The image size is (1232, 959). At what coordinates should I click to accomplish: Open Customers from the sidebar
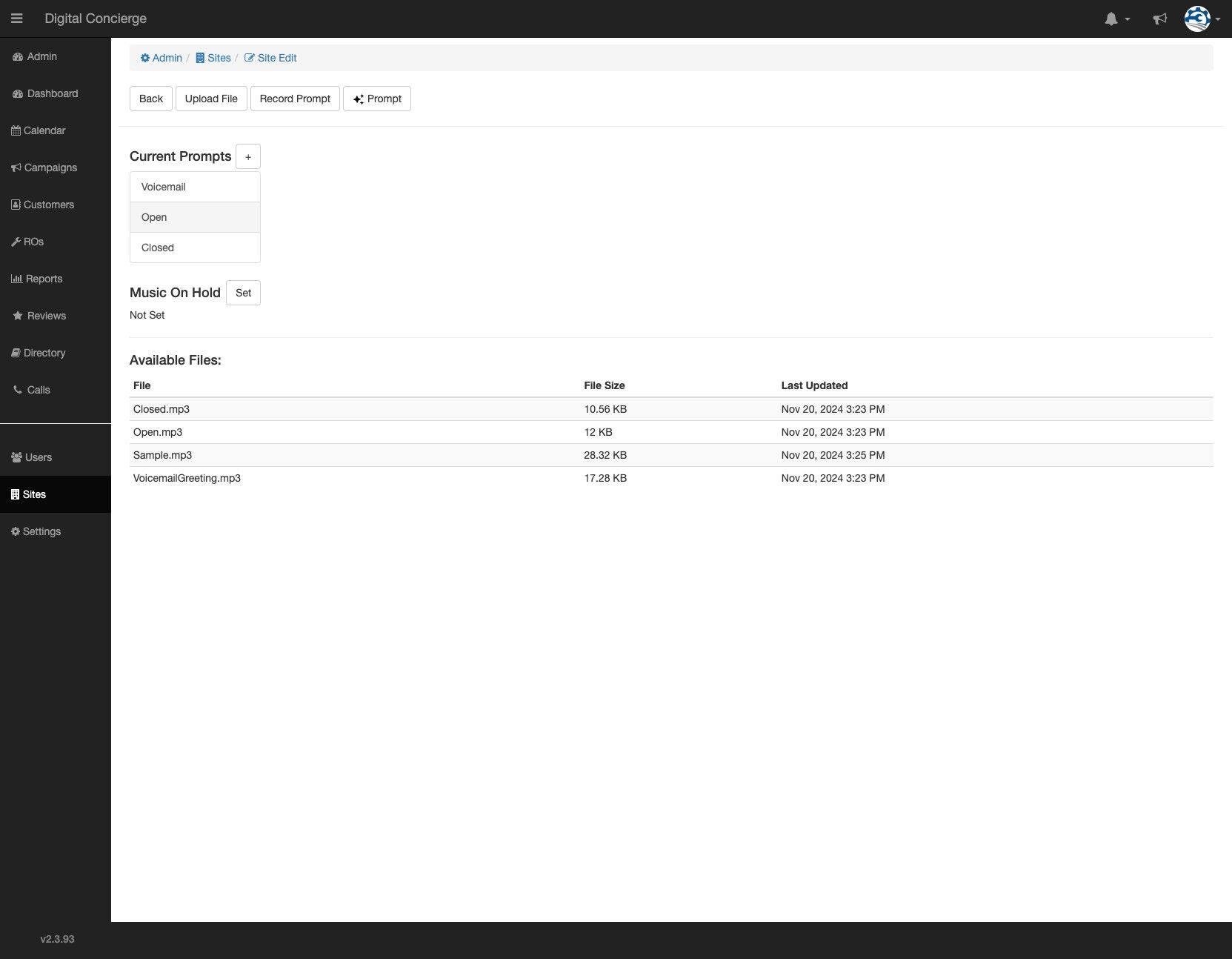point(56,205)
